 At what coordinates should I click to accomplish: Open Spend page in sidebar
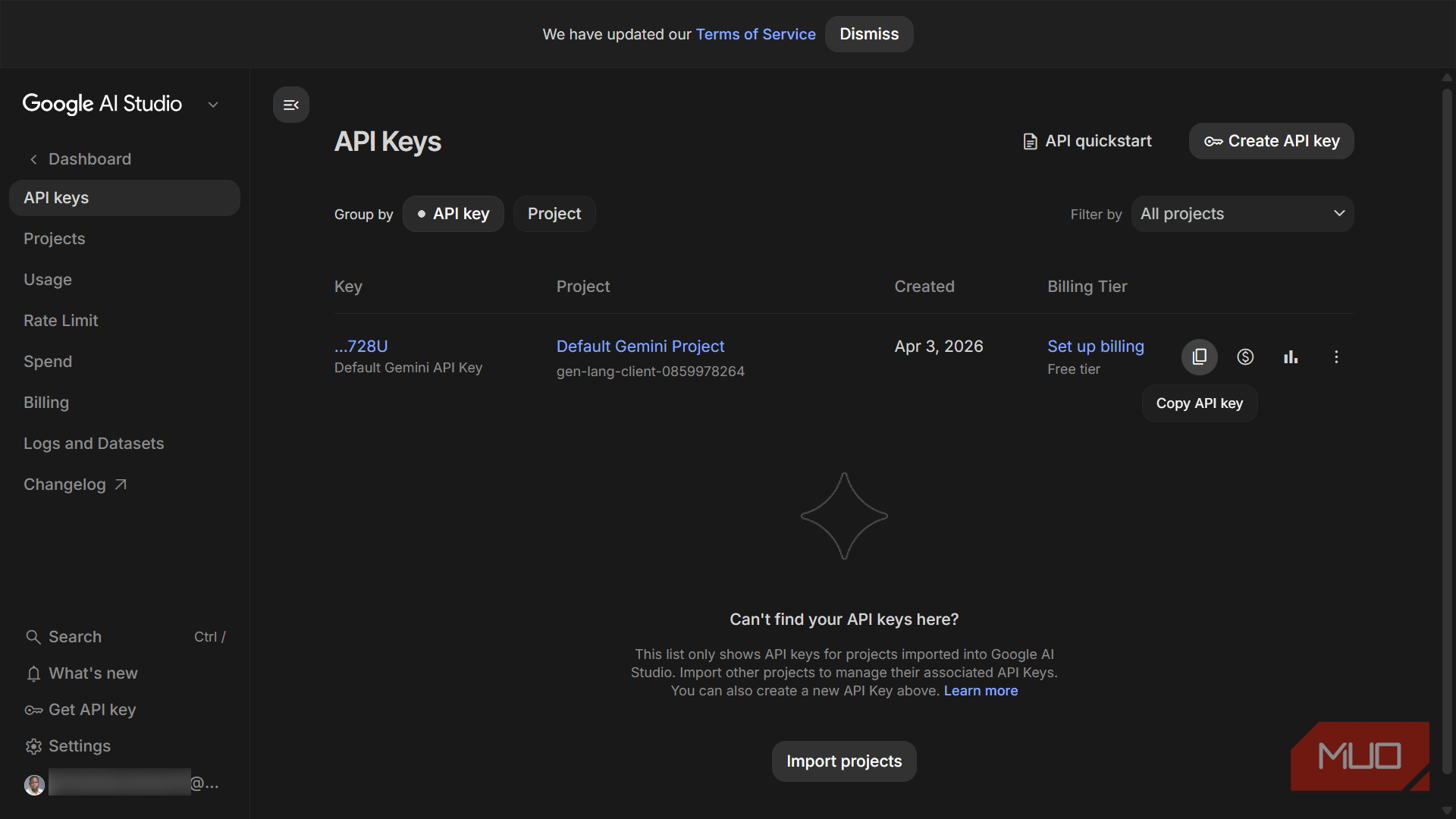coord(48,362)
